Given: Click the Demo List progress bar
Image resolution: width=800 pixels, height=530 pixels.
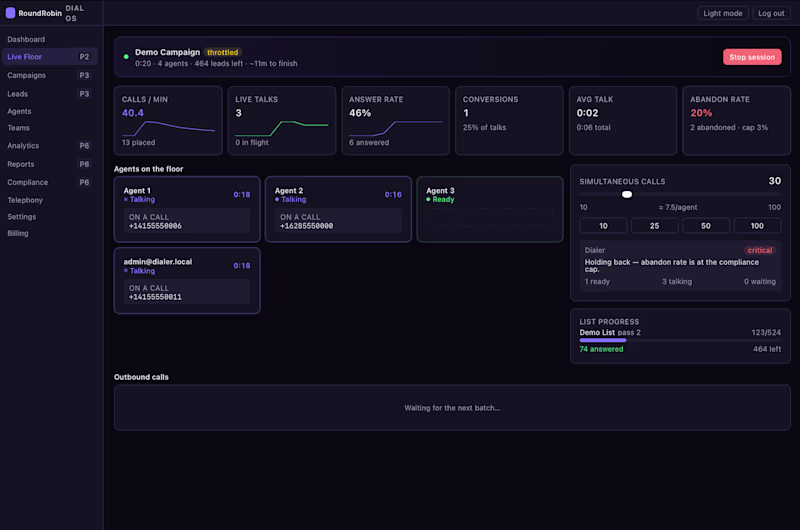Looking at the screenshot, I should click(680, 340).
